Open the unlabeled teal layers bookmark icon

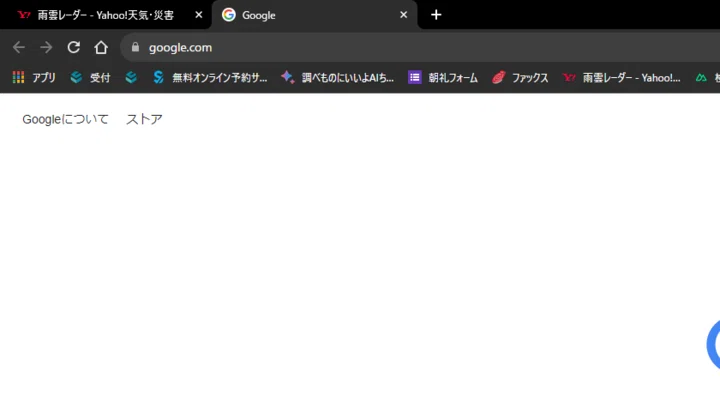click(x=131, y=78)
